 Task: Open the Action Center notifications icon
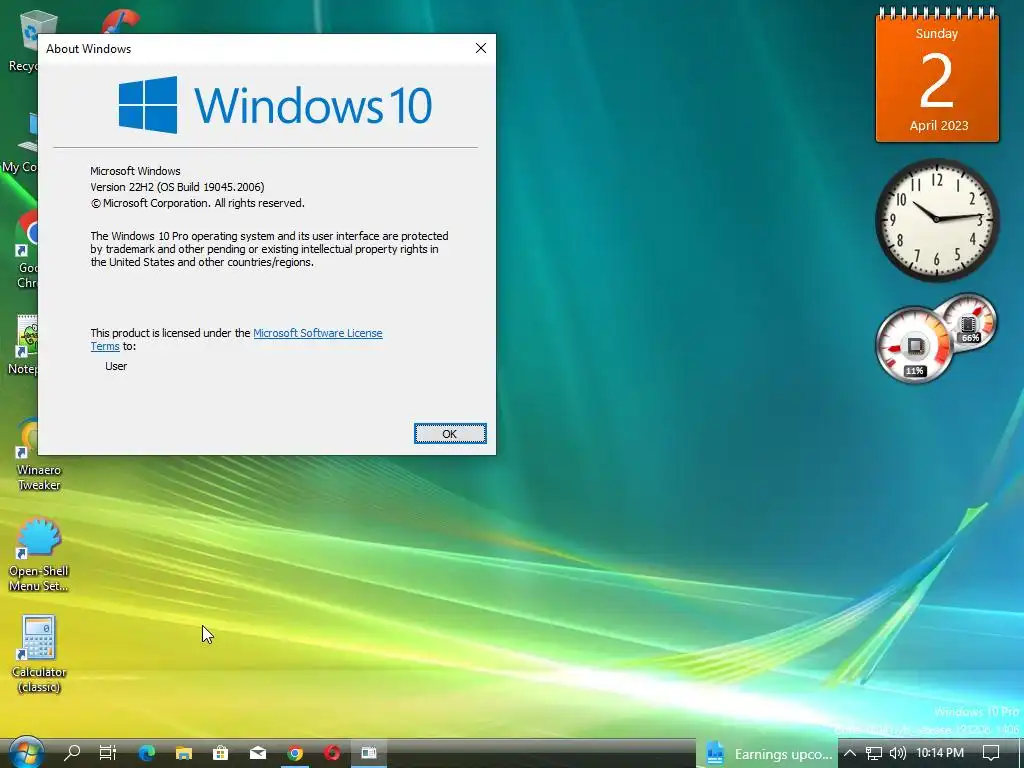click(x=991, y=753)
